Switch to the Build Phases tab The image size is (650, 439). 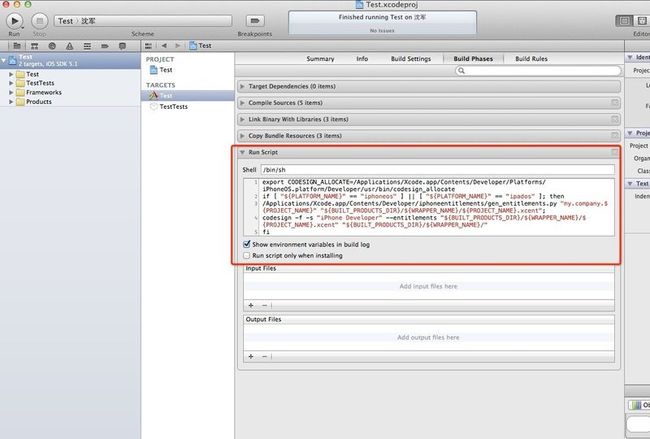coord(473,59)
